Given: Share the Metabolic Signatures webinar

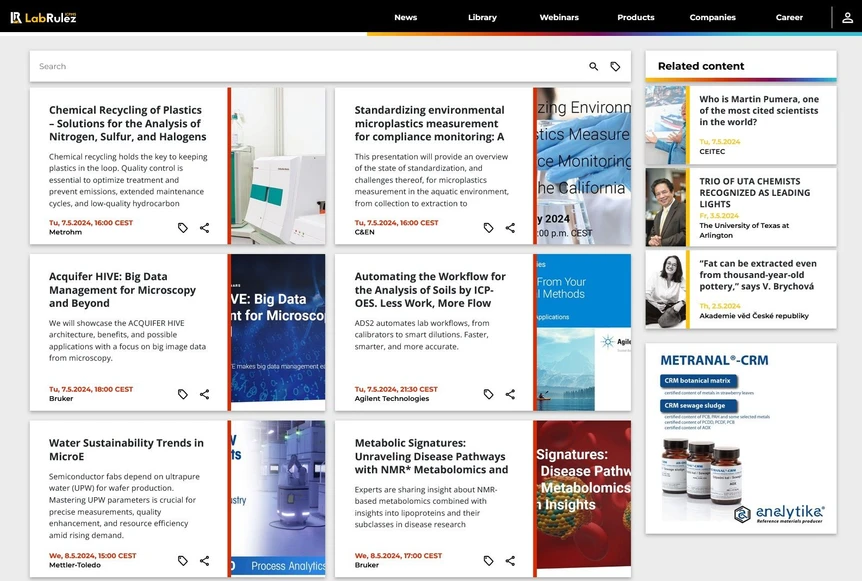Looking at the screenshot, I should click(510, 561).
